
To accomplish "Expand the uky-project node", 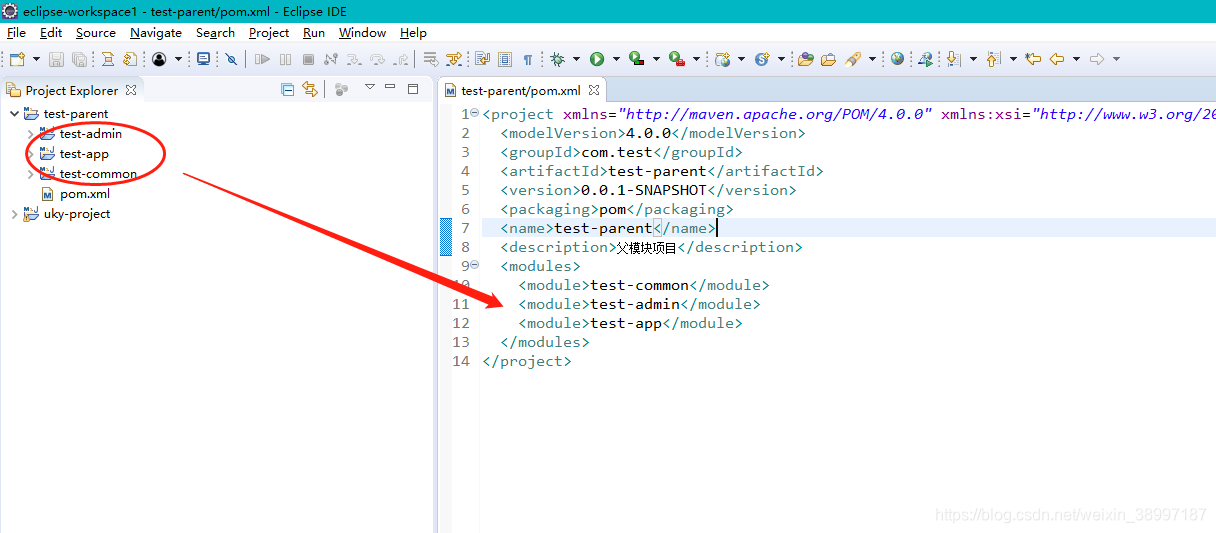I will click(14, 214).
